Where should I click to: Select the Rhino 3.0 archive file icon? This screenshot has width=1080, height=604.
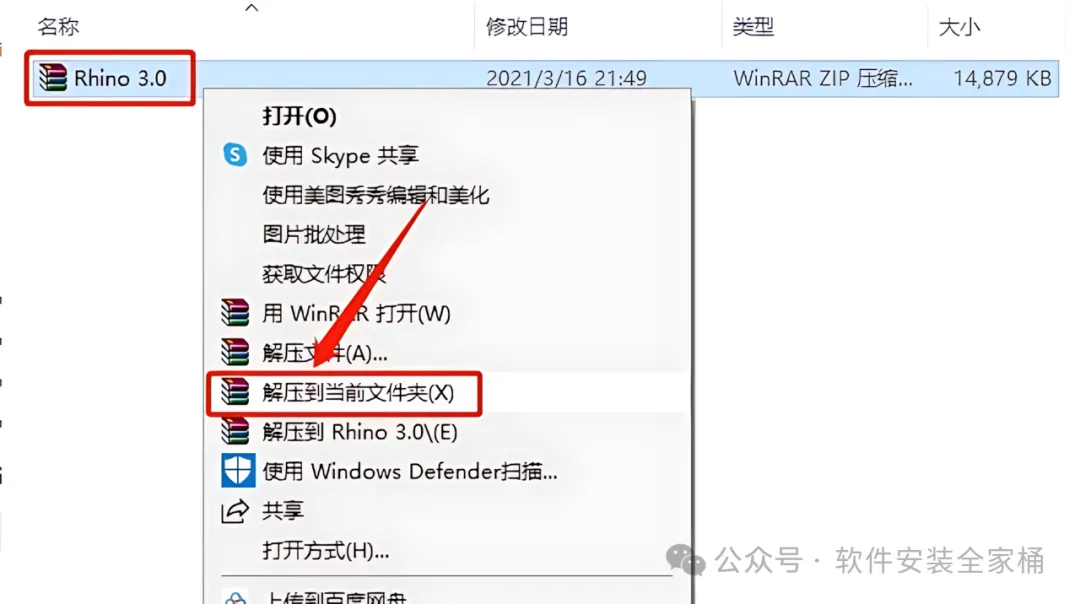(52, 77)
